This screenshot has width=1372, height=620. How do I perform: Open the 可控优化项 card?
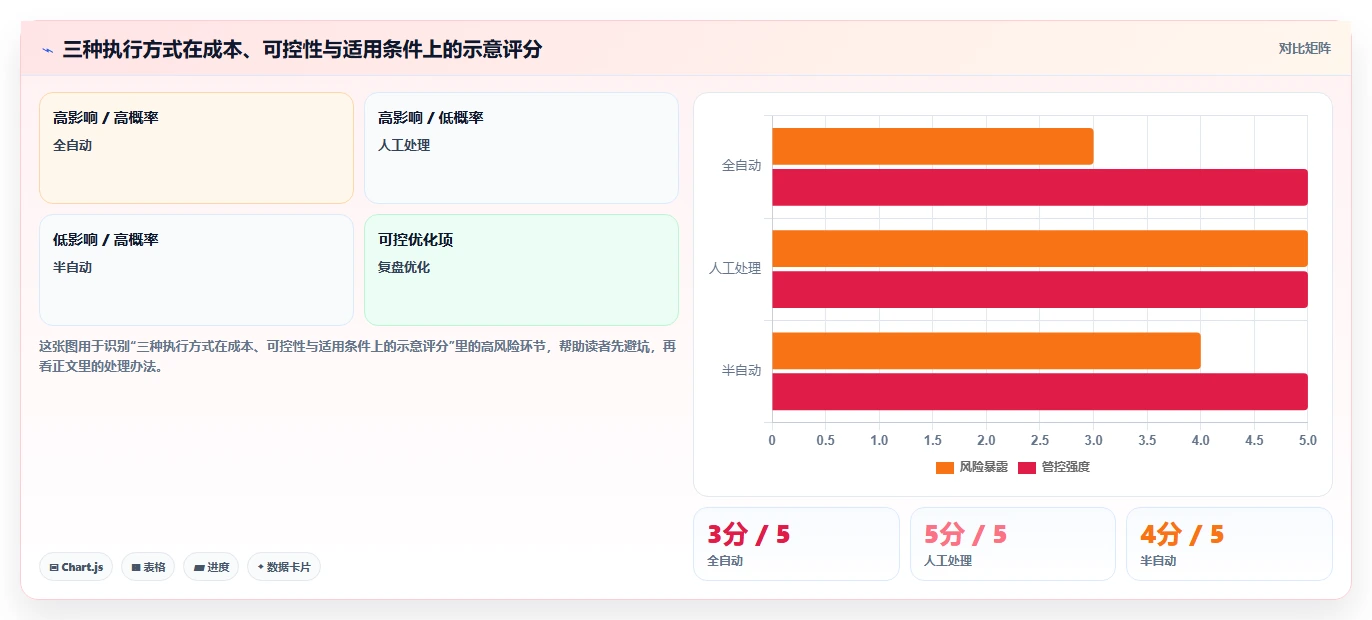point(521,270)
